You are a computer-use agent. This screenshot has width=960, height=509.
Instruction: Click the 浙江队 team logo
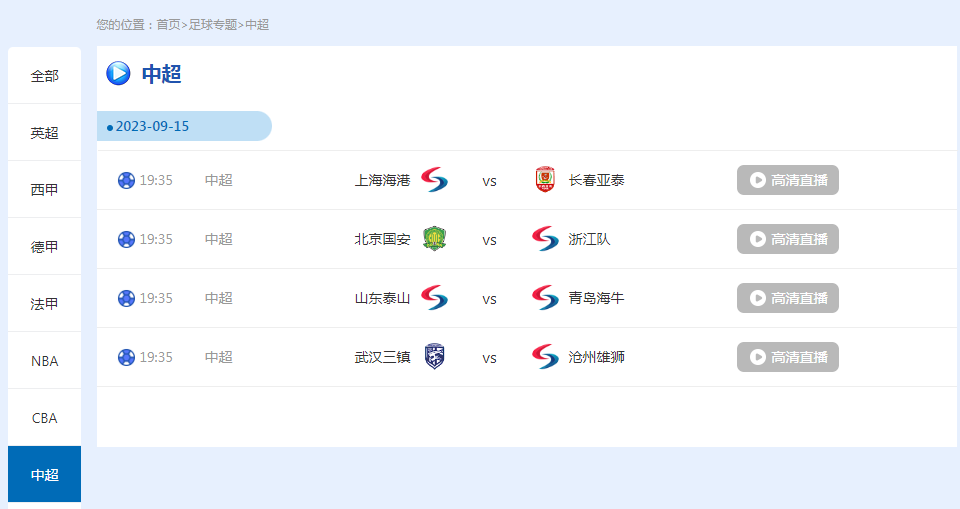pos(545,239)
